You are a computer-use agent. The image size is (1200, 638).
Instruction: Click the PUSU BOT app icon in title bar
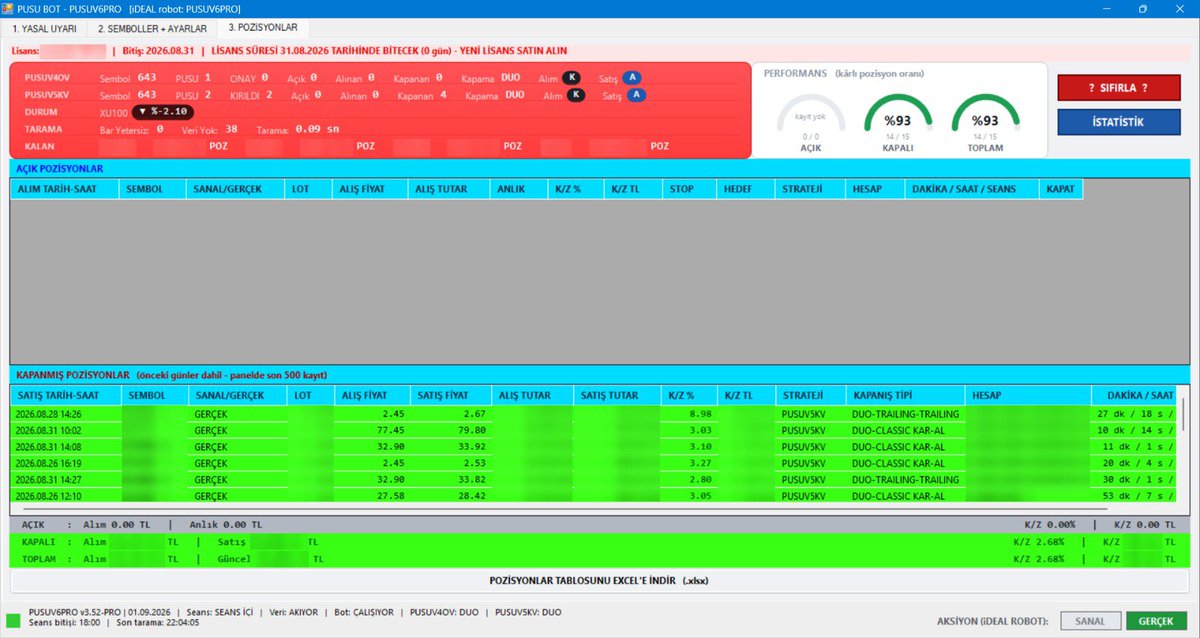(x=8, y=8)
